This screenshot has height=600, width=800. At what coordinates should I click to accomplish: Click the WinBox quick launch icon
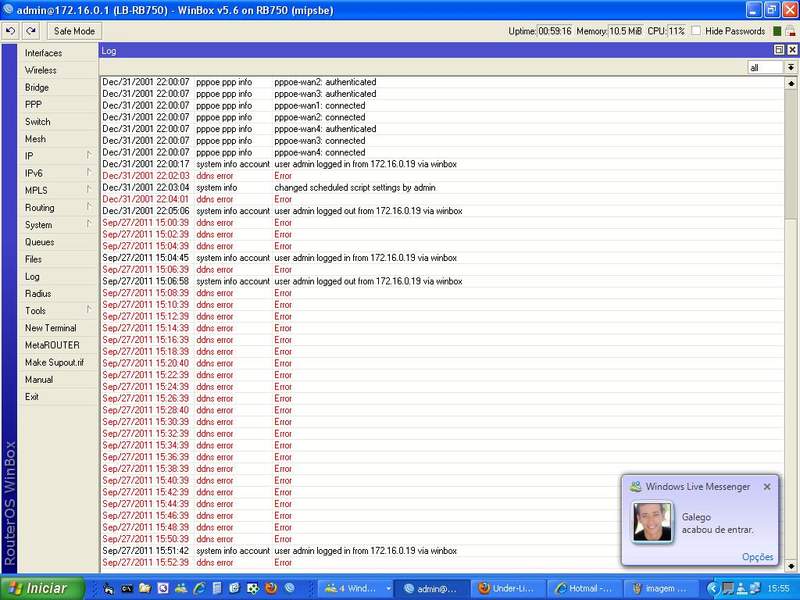[289, 588]
